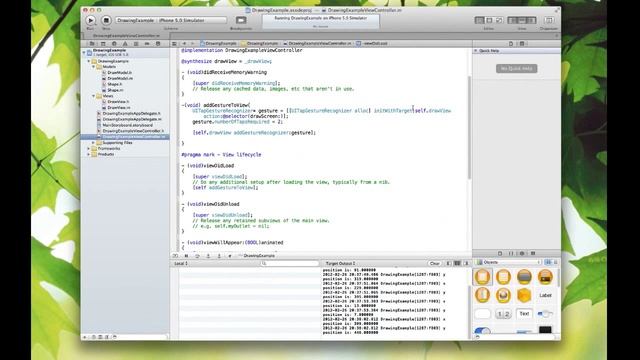Screen dimensions: 640x360
Task: Hide the debug area with the toggle icon
Action: click(175, 256)
